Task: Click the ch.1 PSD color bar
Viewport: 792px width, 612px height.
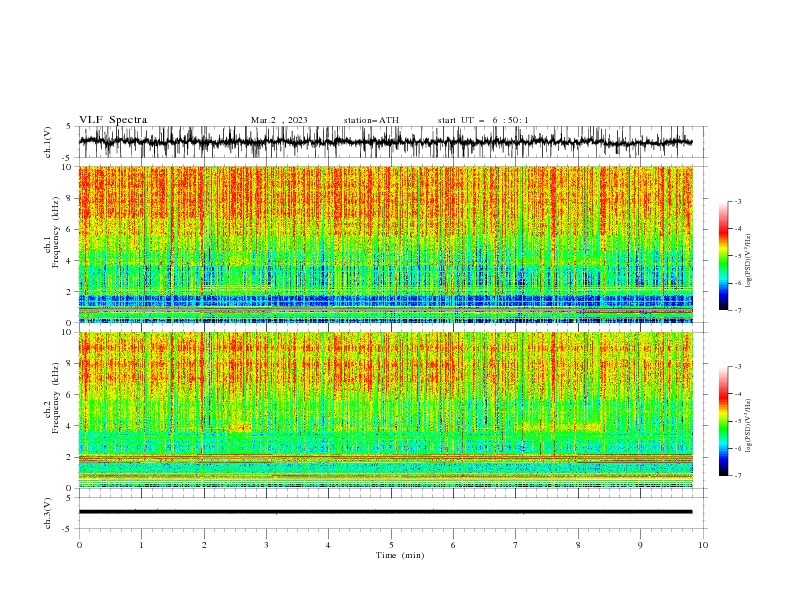Action: (x=723, y=256)
